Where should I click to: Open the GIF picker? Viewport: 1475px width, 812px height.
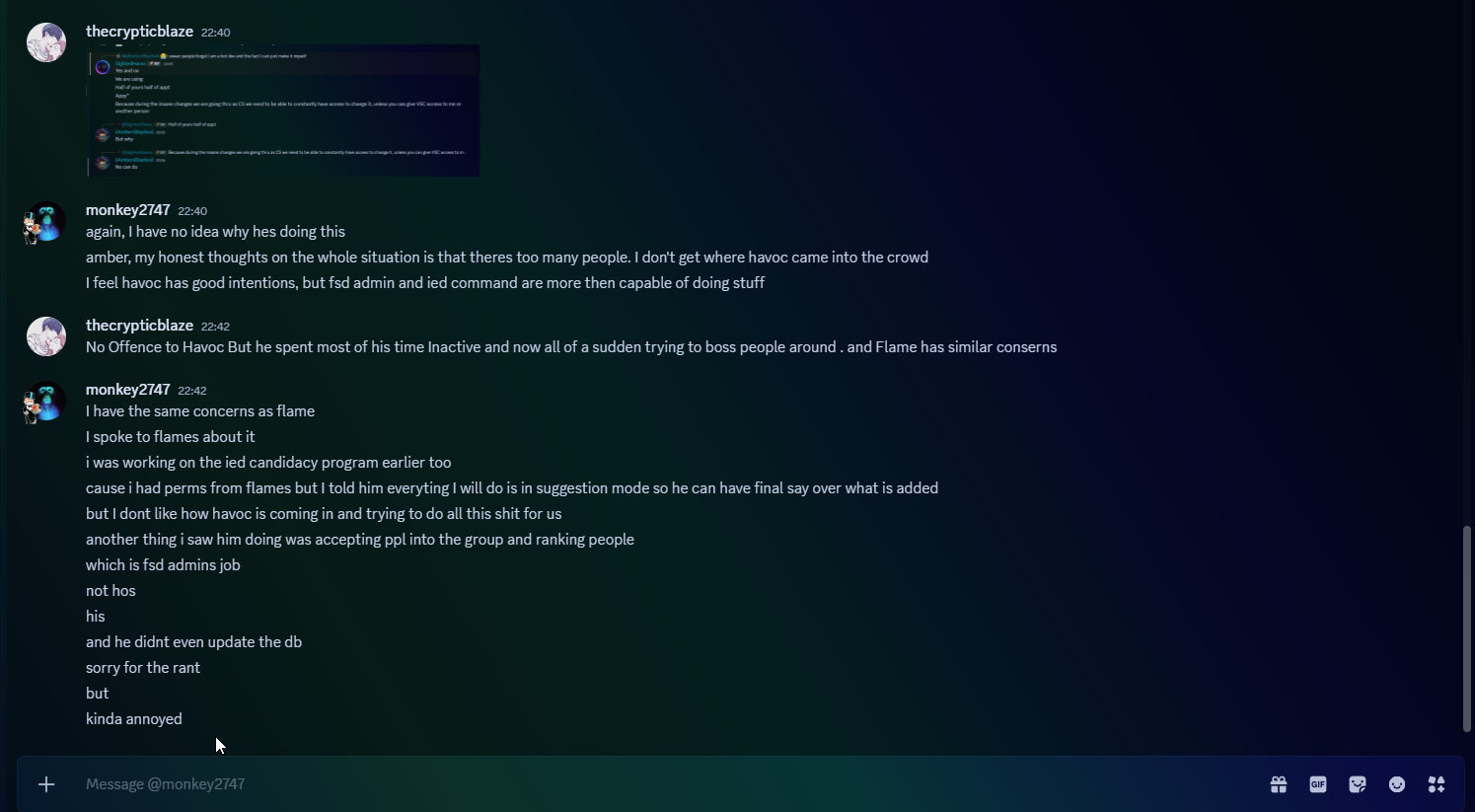(x=1318, y=784)
